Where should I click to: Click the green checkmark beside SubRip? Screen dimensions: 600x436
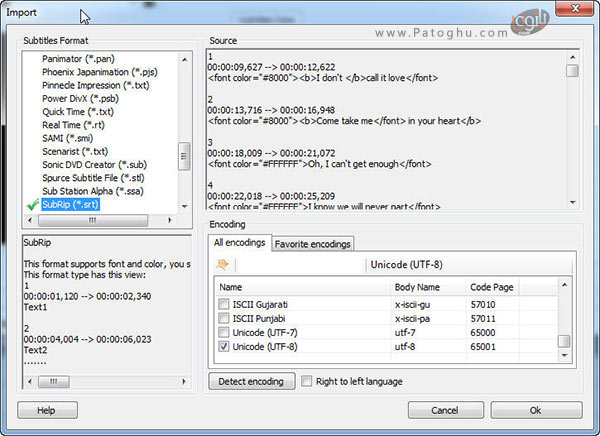coord(33,205)
